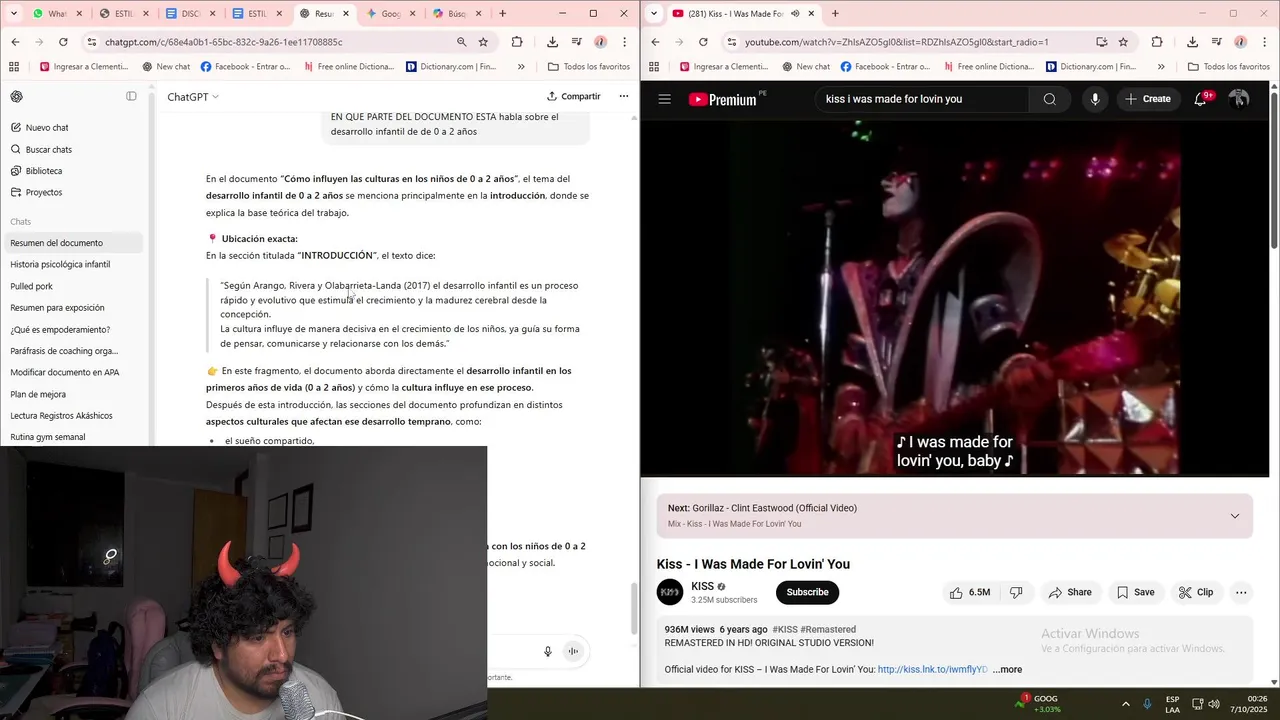Start ChatGPT voice mode waveform button

click(x=573, y=651)
